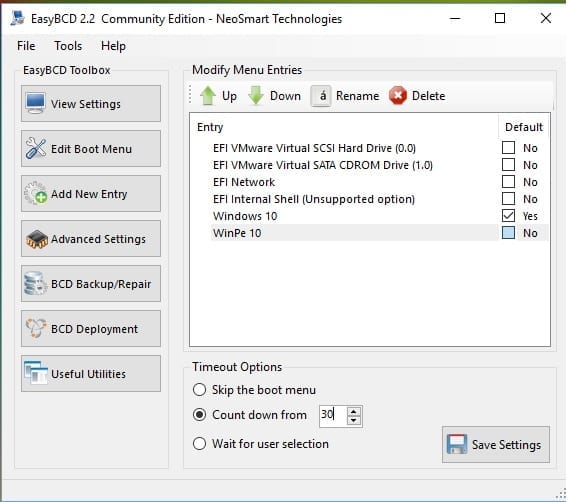Click the EasyBCD app icon in title bar
The height and width of the screenshot is (502, 568).
point(17,18)
